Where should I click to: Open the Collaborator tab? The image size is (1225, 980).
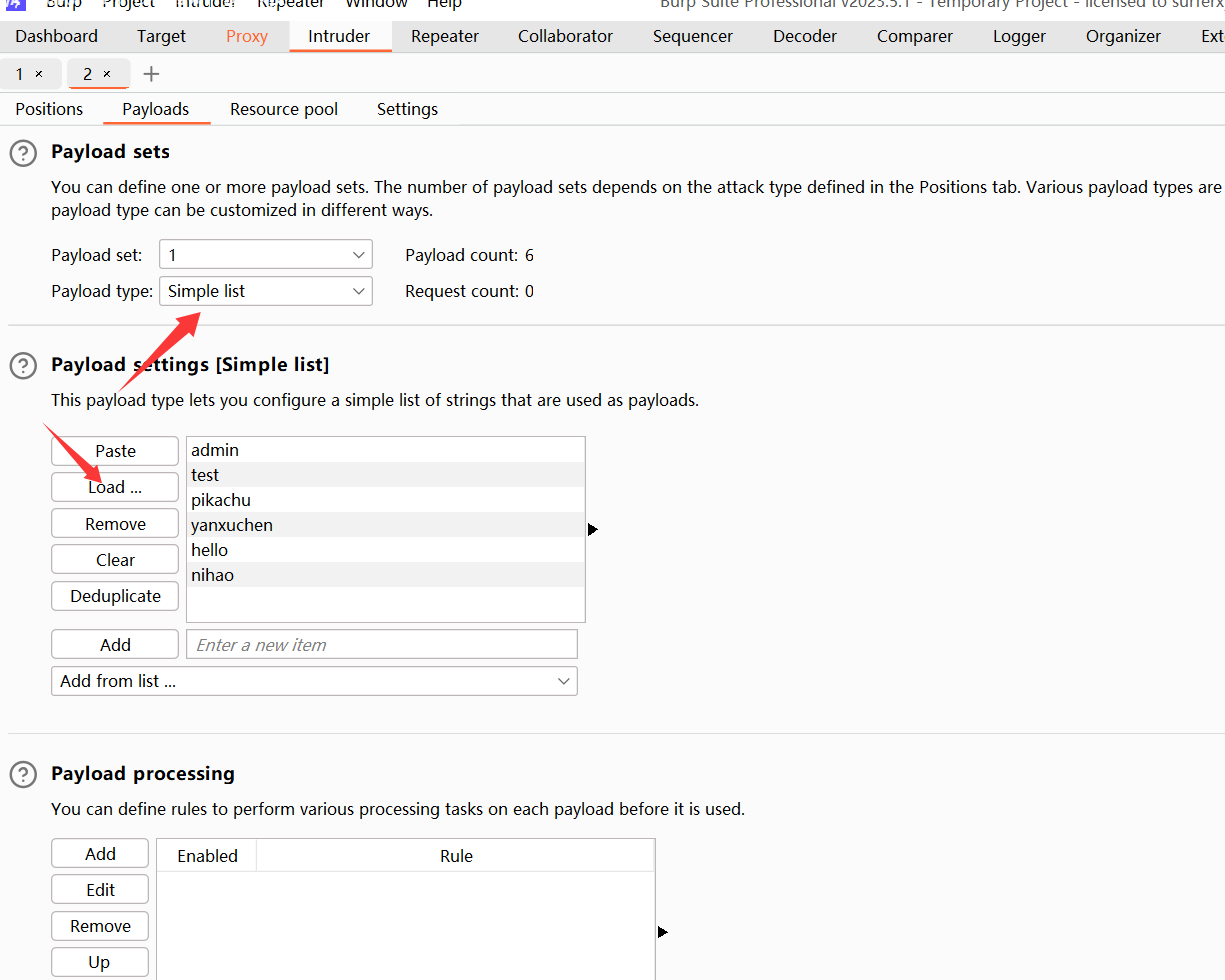(566, 36)
